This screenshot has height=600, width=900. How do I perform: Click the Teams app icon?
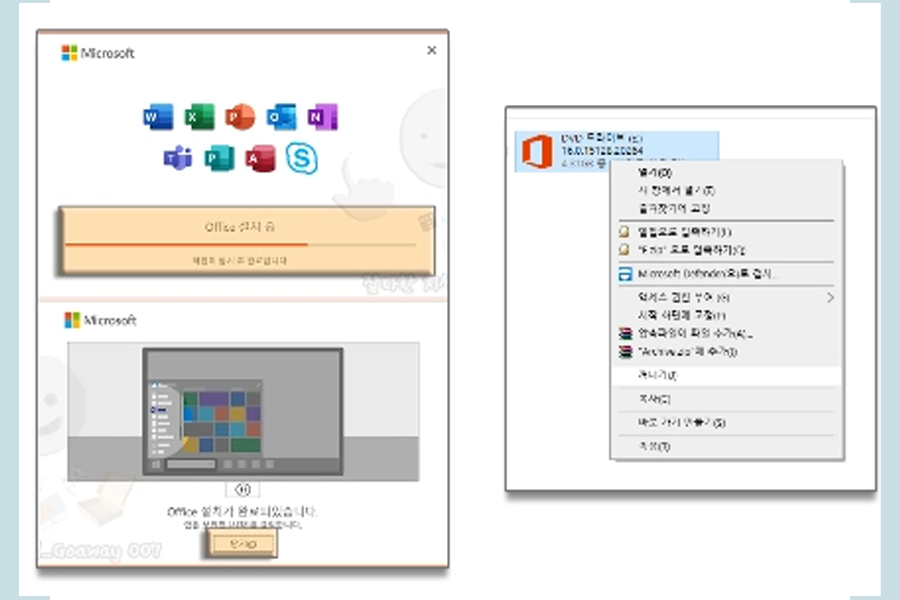(178, 158)
